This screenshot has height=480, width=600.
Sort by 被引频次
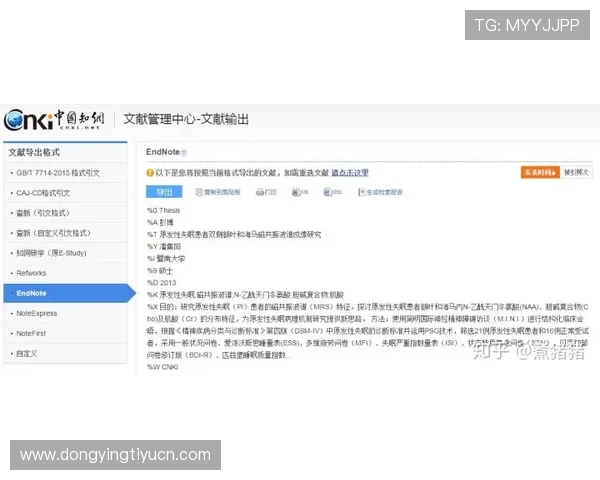(576, 172)
